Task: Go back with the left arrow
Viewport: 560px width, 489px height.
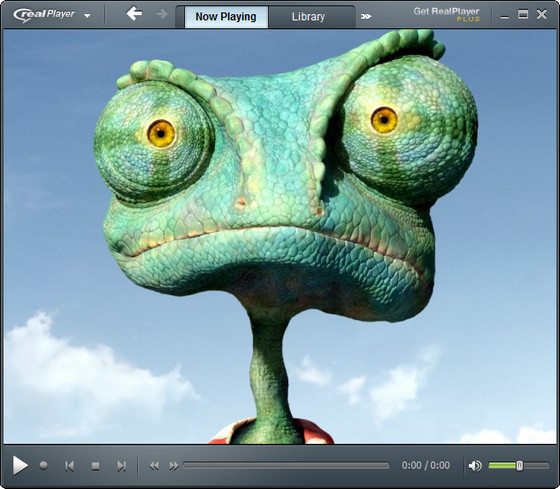Action: point(134,14)
